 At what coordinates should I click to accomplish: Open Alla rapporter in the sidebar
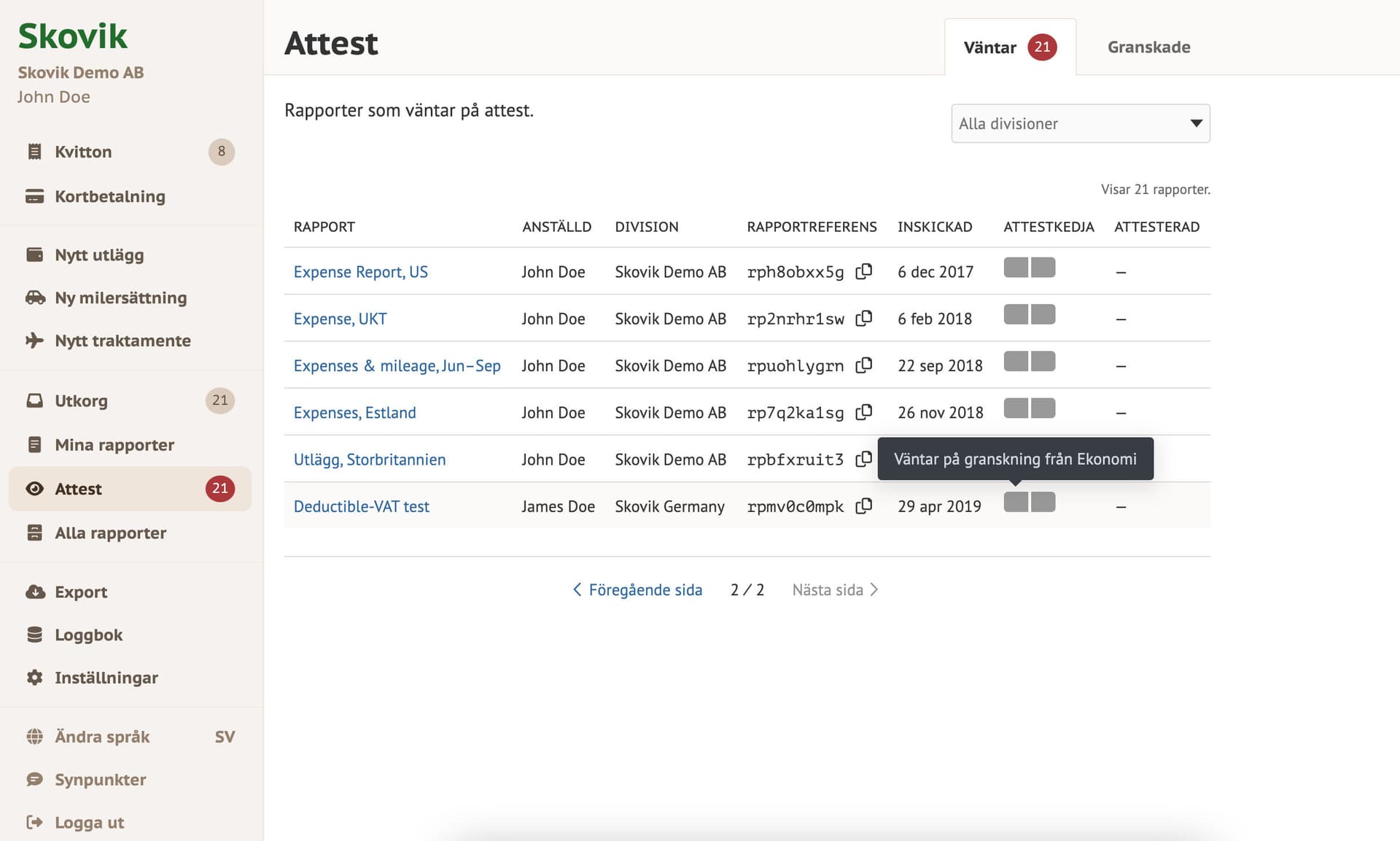130,533
